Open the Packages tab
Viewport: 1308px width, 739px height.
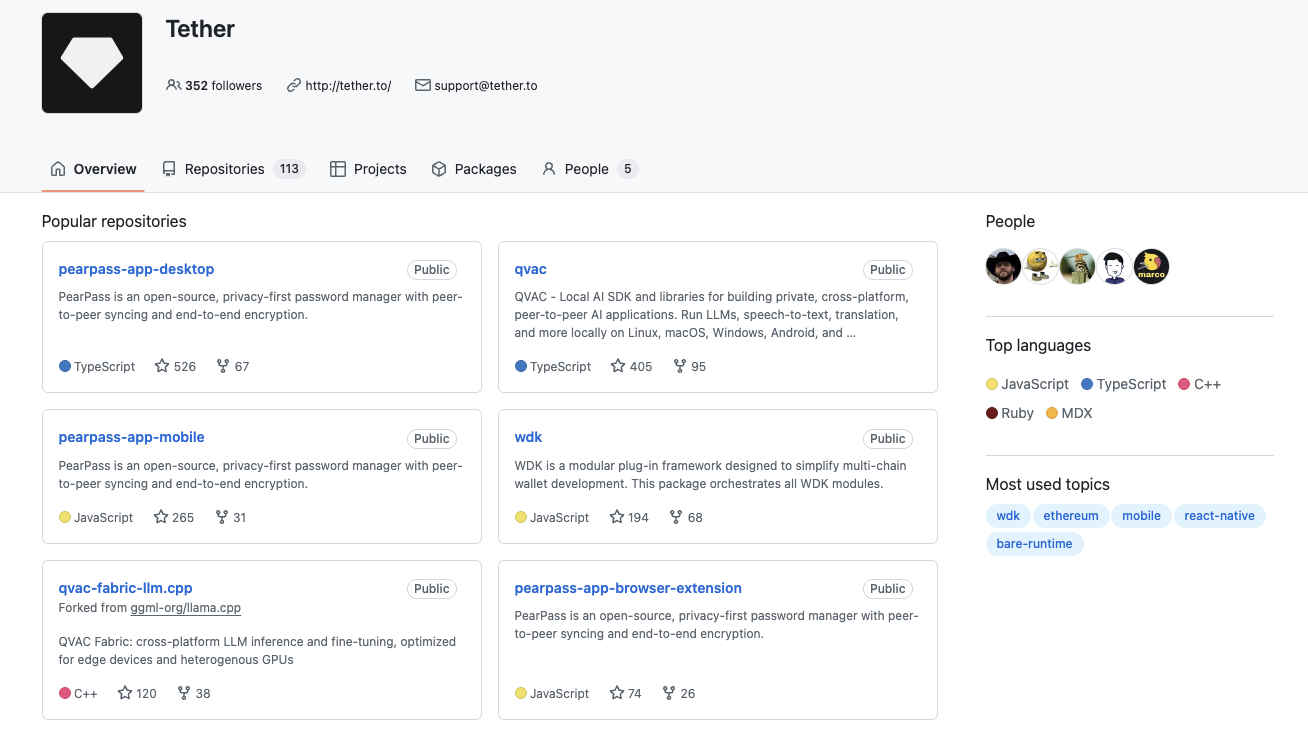tap(474, 169)
